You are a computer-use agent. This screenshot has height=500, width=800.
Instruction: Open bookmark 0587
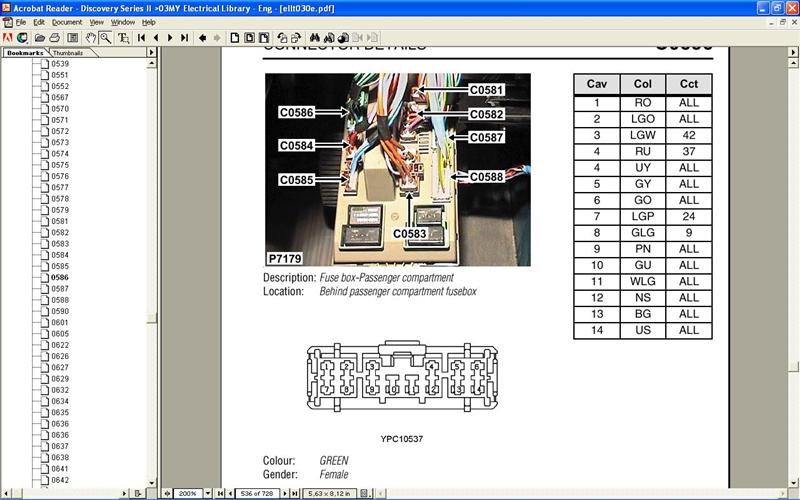pyautogui.click(x=60, y=289)
